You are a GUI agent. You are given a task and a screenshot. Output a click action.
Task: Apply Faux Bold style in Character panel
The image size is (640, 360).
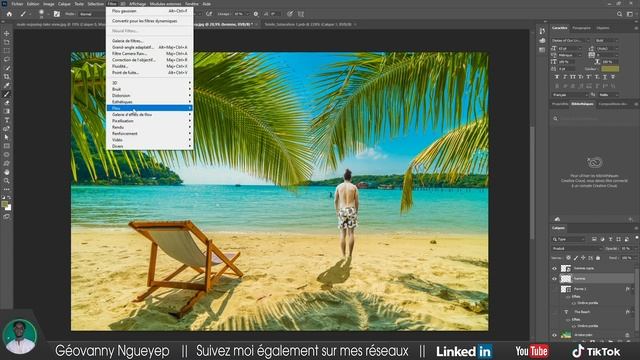(x=557, y=77)
